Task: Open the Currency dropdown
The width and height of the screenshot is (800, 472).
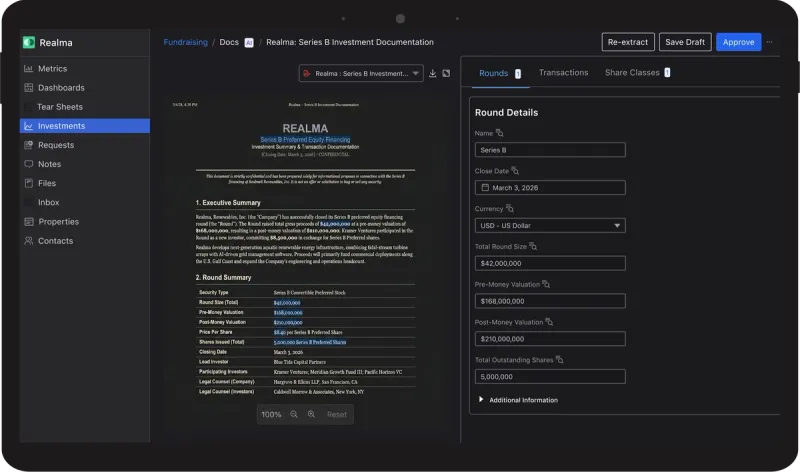Action: (550, 226)
